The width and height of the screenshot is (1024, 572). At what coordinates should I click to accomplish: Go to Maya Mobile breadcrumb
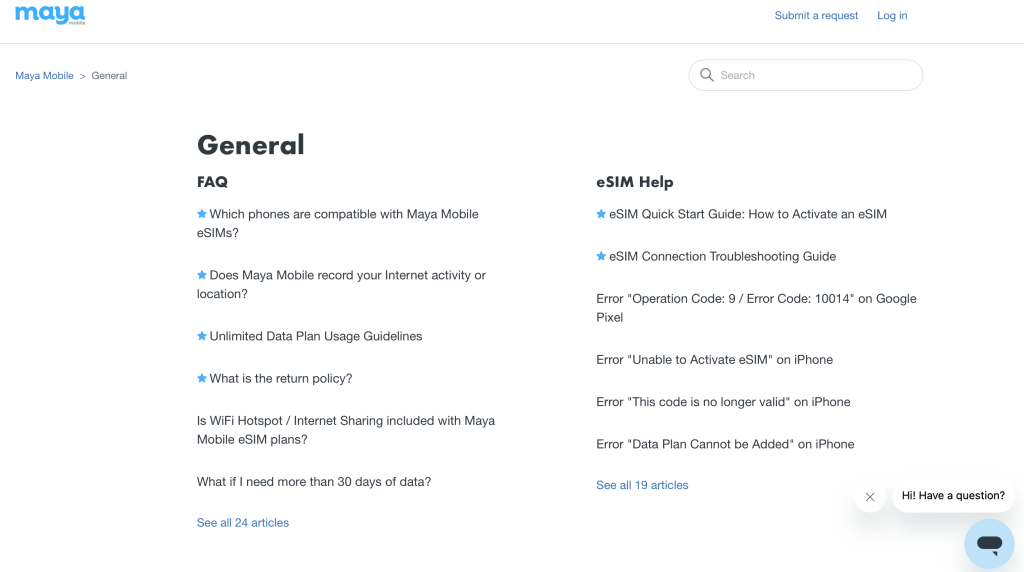44,76
